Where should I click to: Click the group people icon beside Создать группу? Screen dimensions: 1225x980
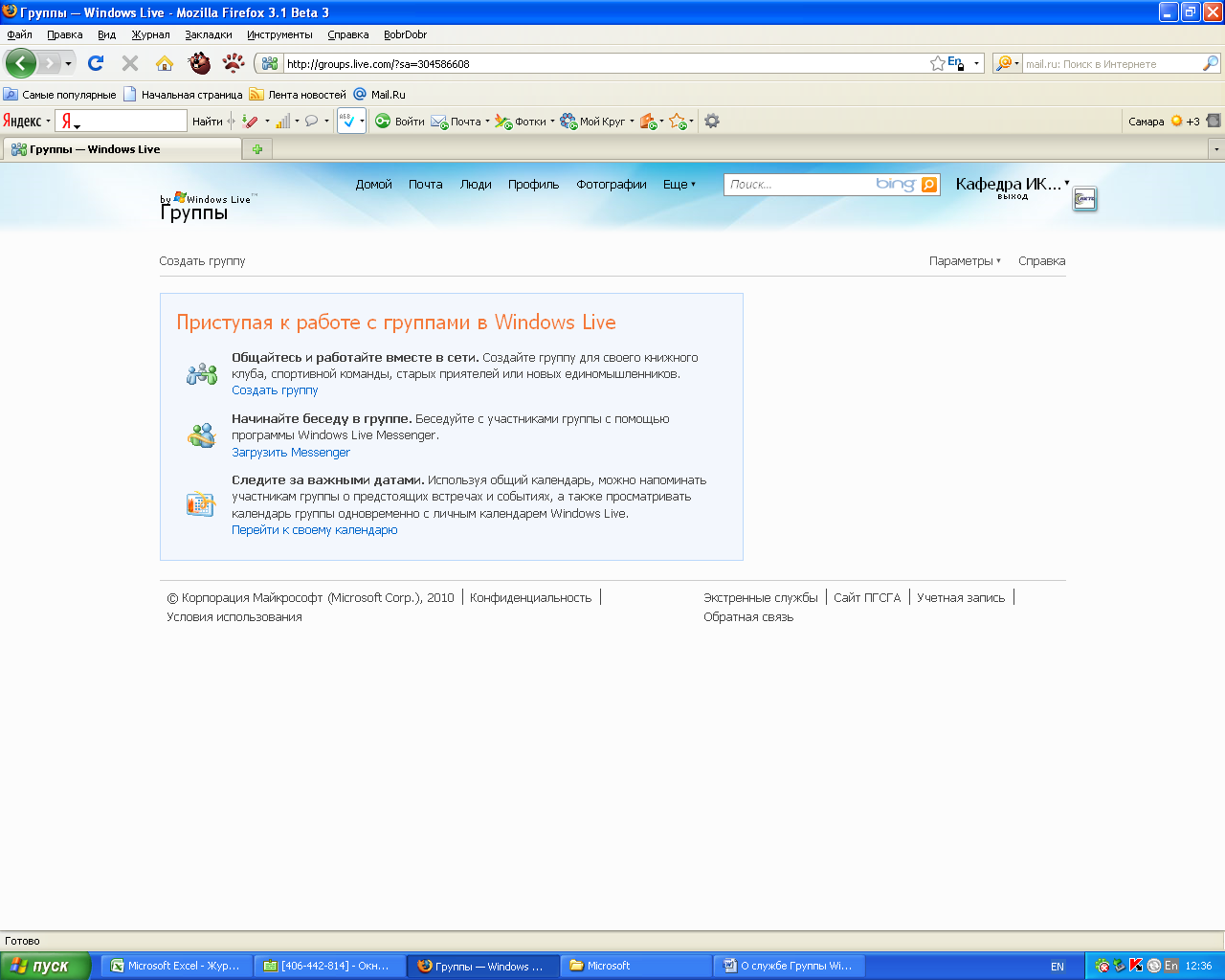click(202, 373)
